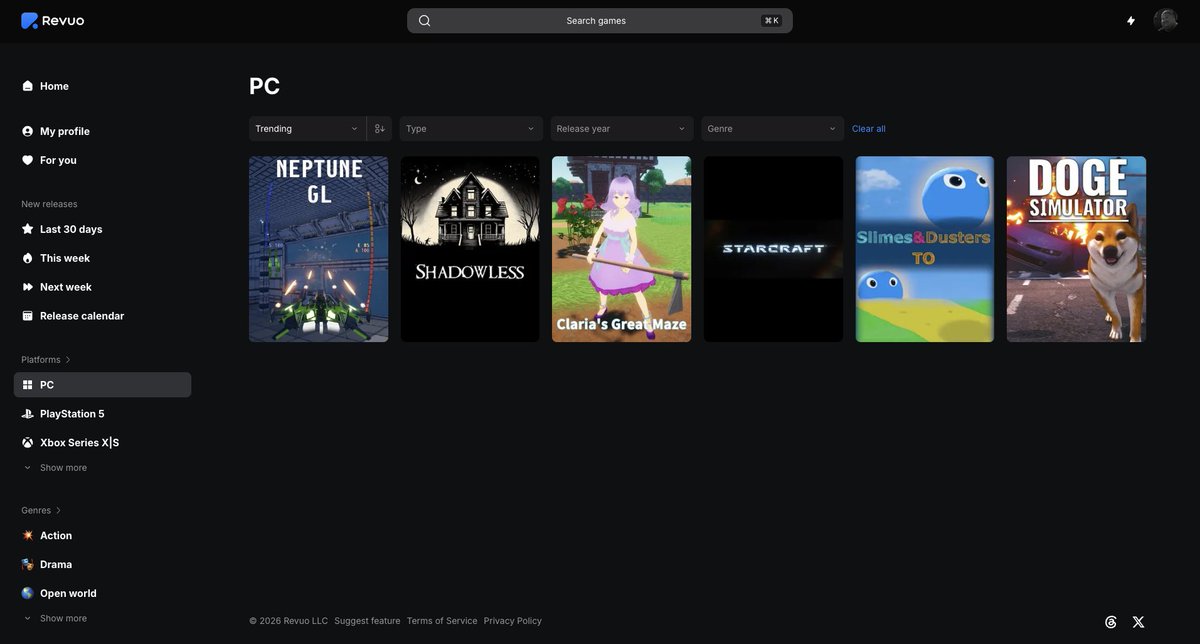Click the Release calendar icon
Viewport: 1200px width, 644px height.
(27, 316)
